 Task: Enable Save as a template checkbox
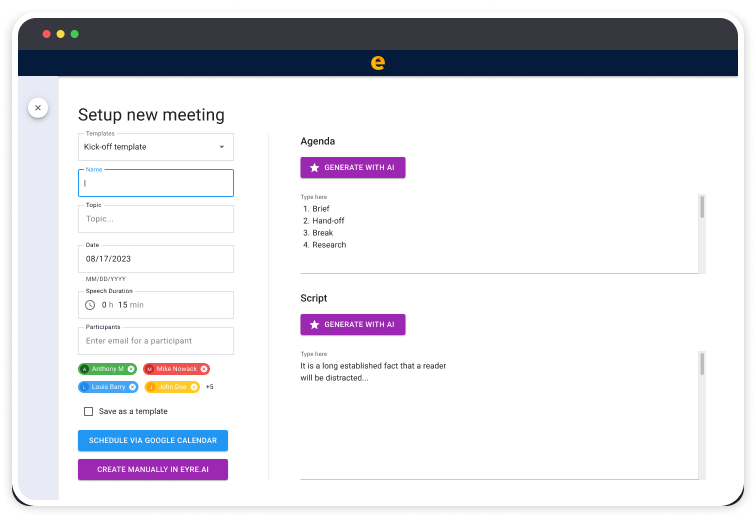[x=88, y=411]
